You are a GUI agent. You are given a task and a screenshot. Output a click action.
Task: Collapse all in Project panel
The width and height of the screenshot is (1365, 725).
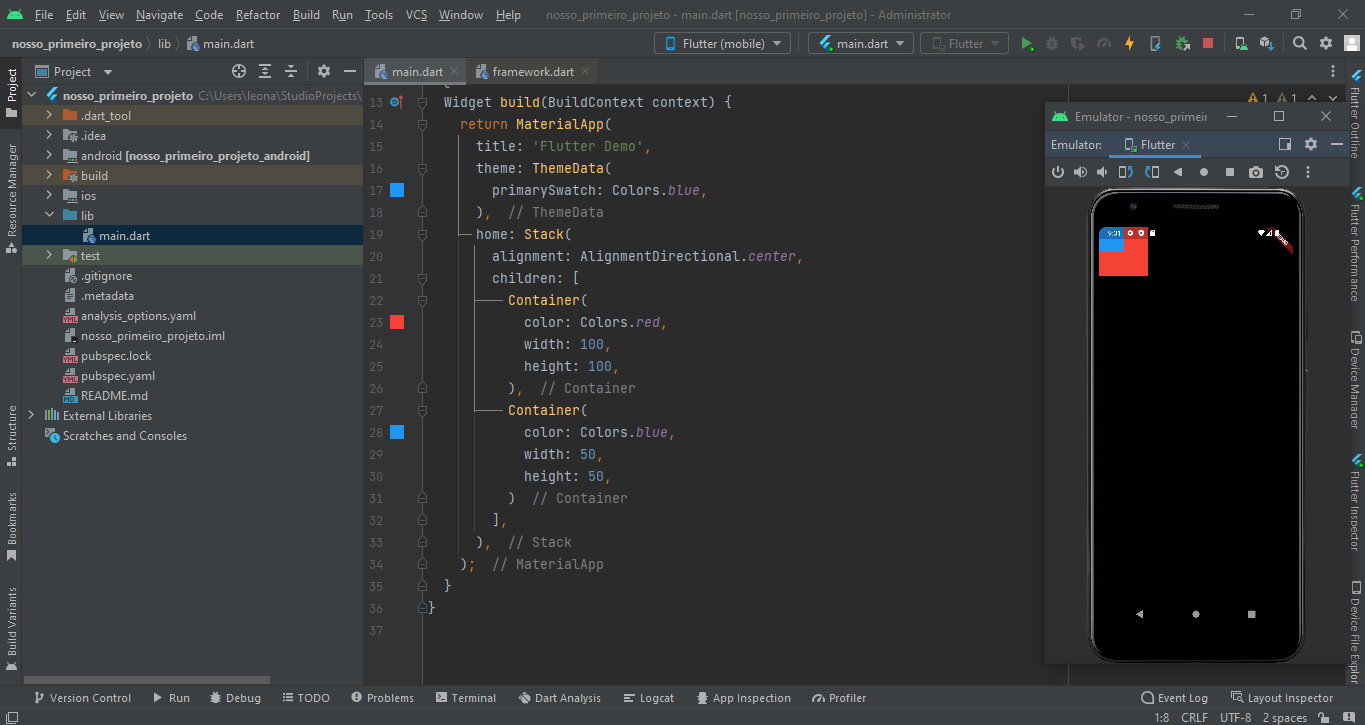(x=291, y=71)
